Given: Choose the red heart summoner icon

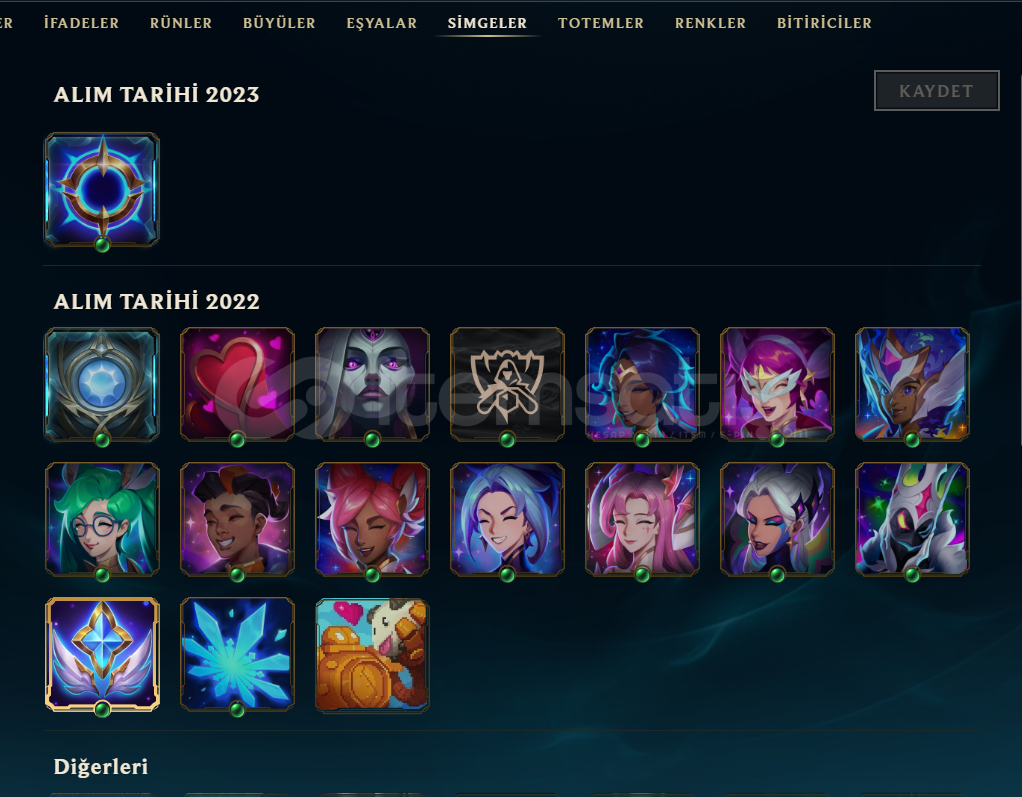Looking at the screenshot, I should coord(237,384).
